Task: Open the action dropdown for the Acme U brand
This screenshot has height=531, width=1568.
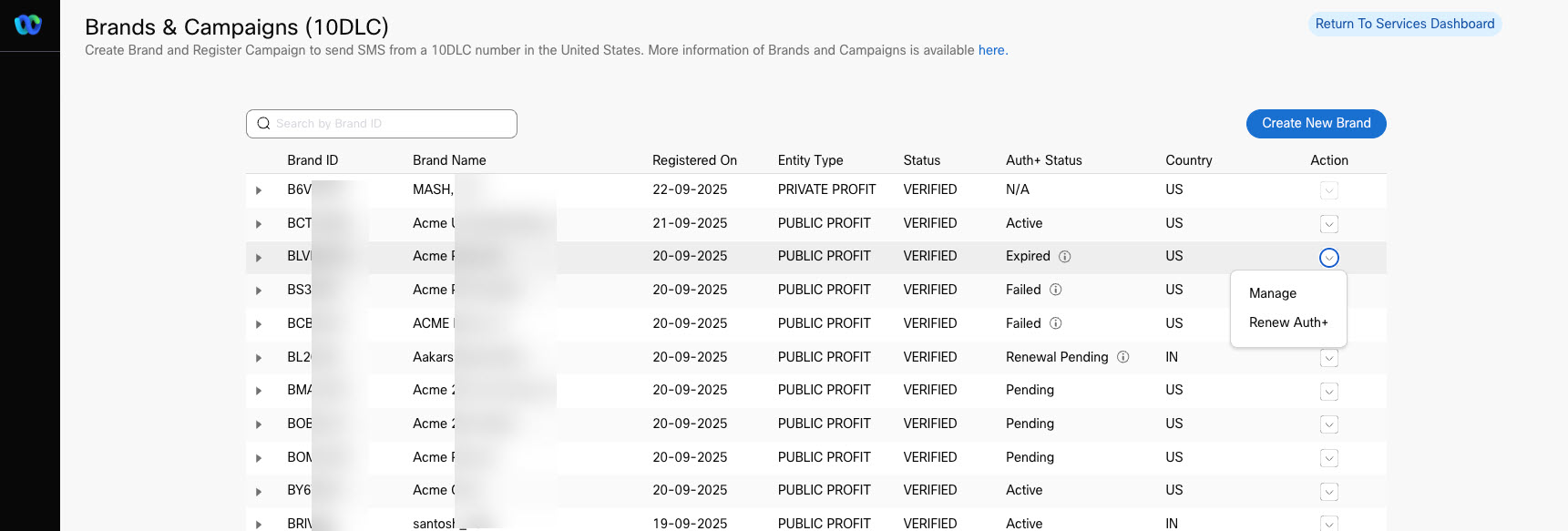Action: pyautogui.click(x=1328, y=224)
